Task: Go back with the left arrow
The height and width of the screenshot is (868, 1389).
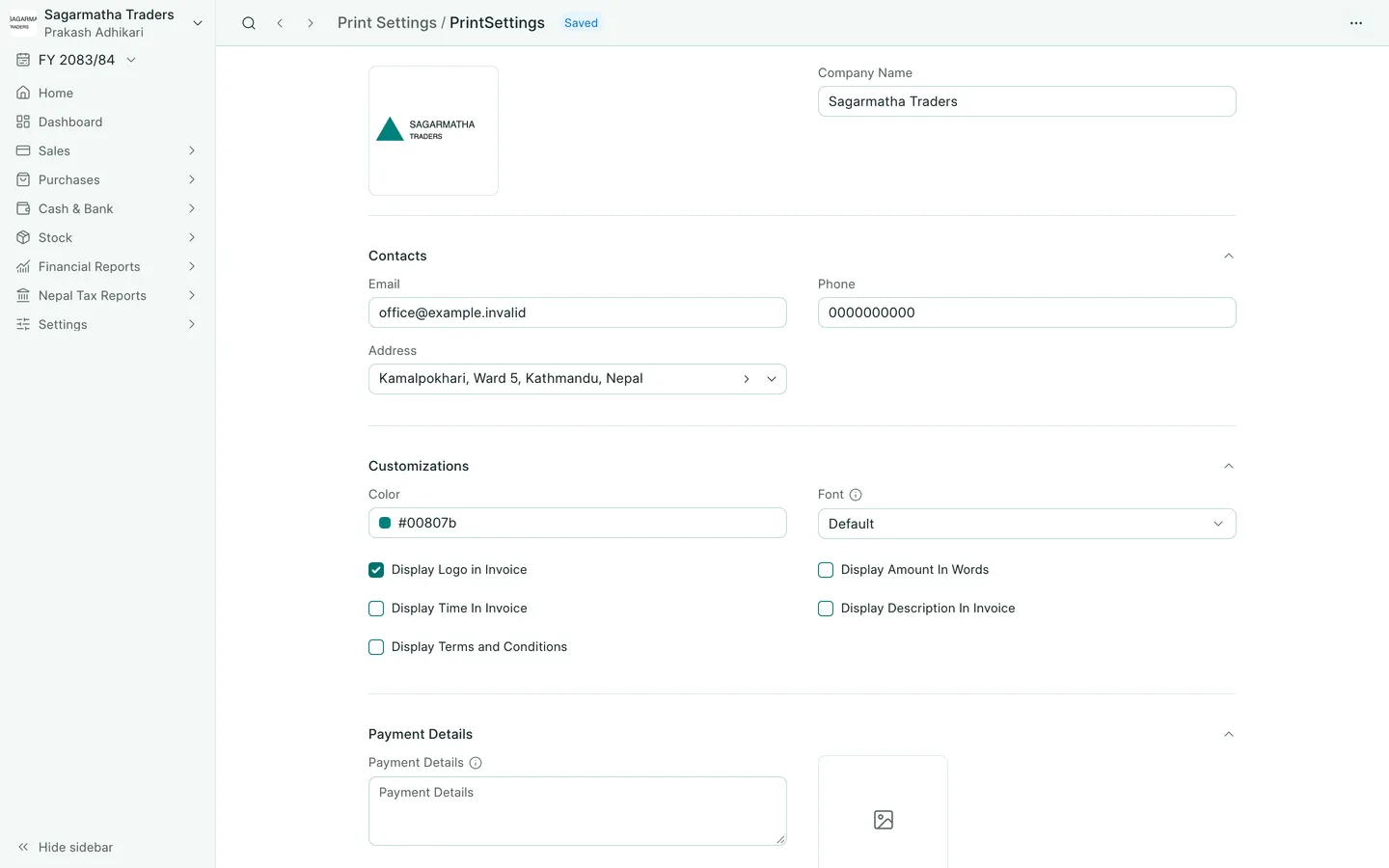Action: pos(280,23)
